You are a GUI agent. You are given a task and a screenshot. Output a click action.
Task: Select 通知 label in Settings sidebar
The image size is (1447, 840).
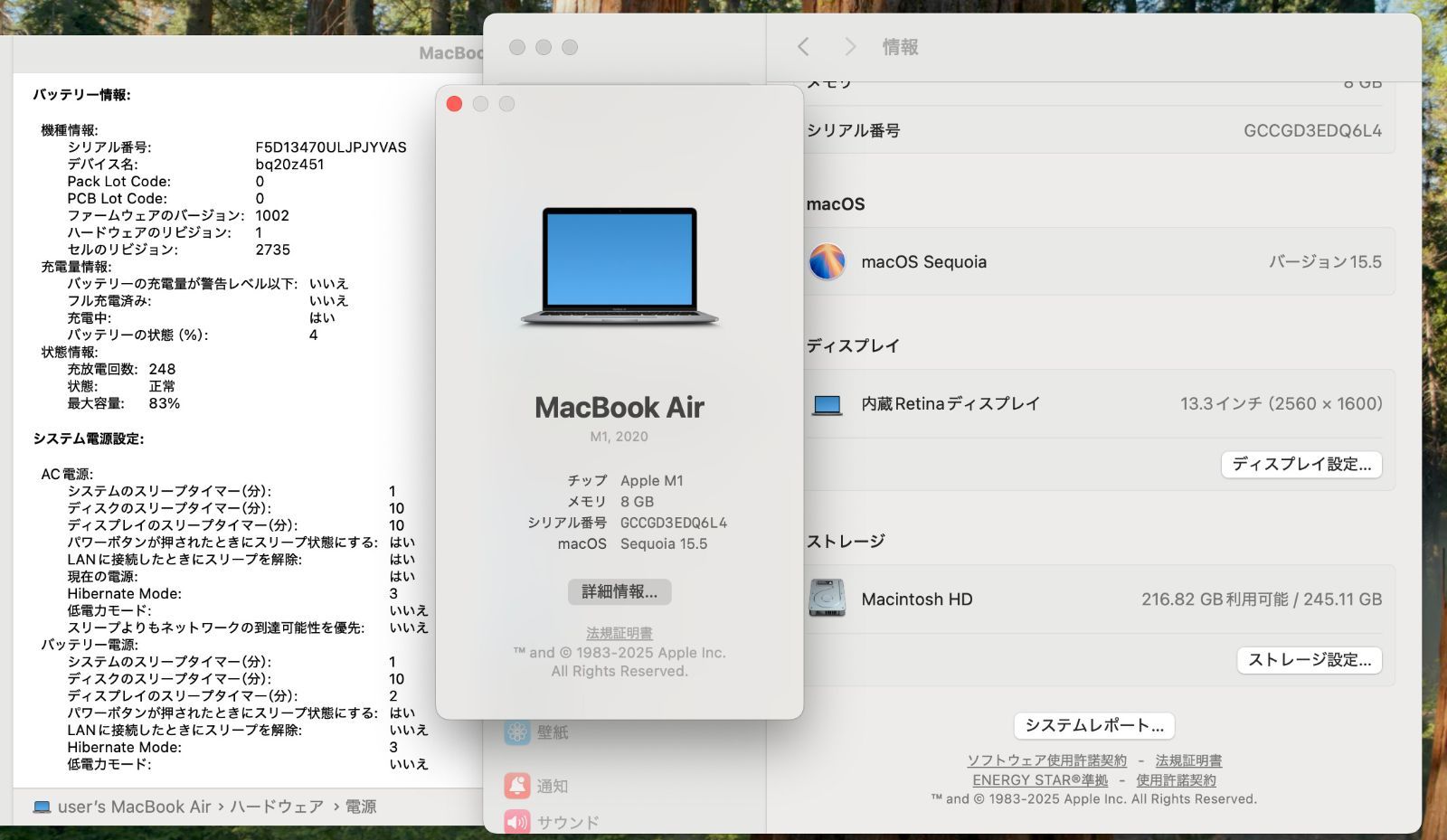tap(553, 786)
